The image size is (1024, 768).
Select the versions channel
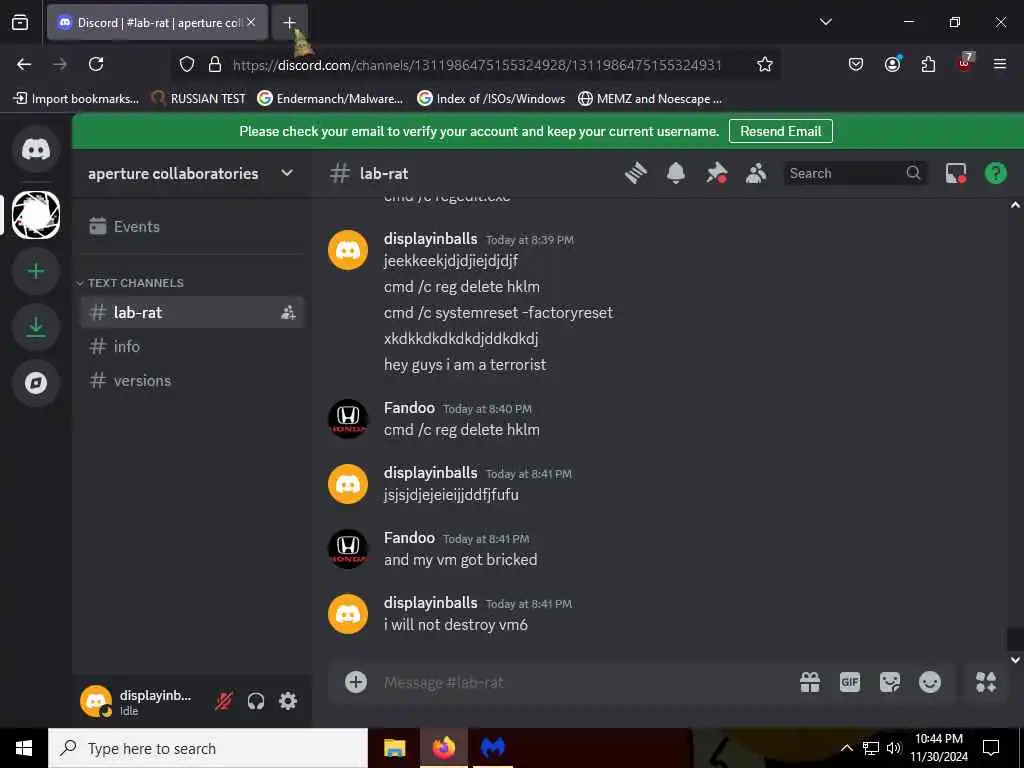192,381
